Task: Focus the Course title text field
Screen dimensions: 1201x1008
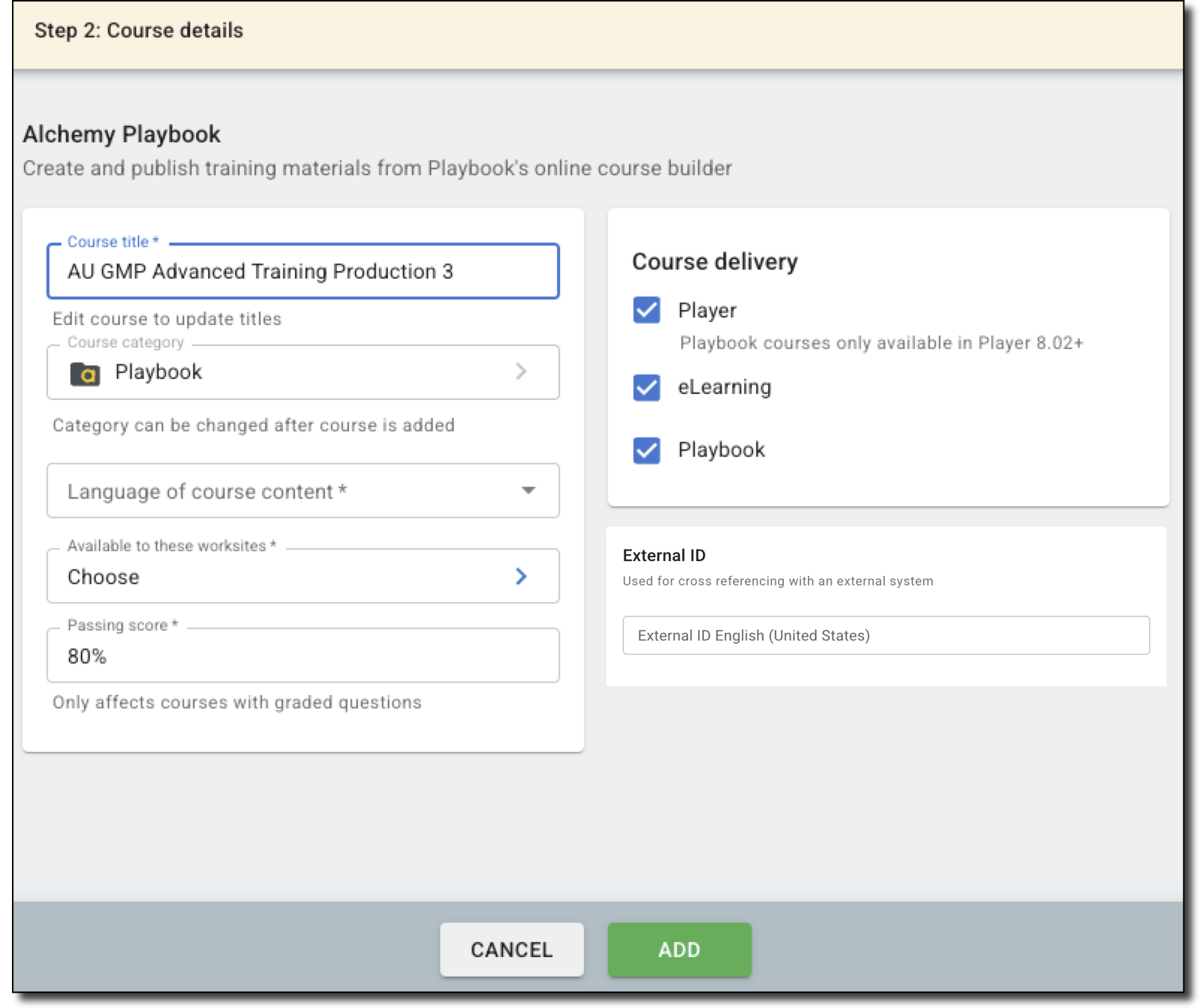Action: [302, 271]
